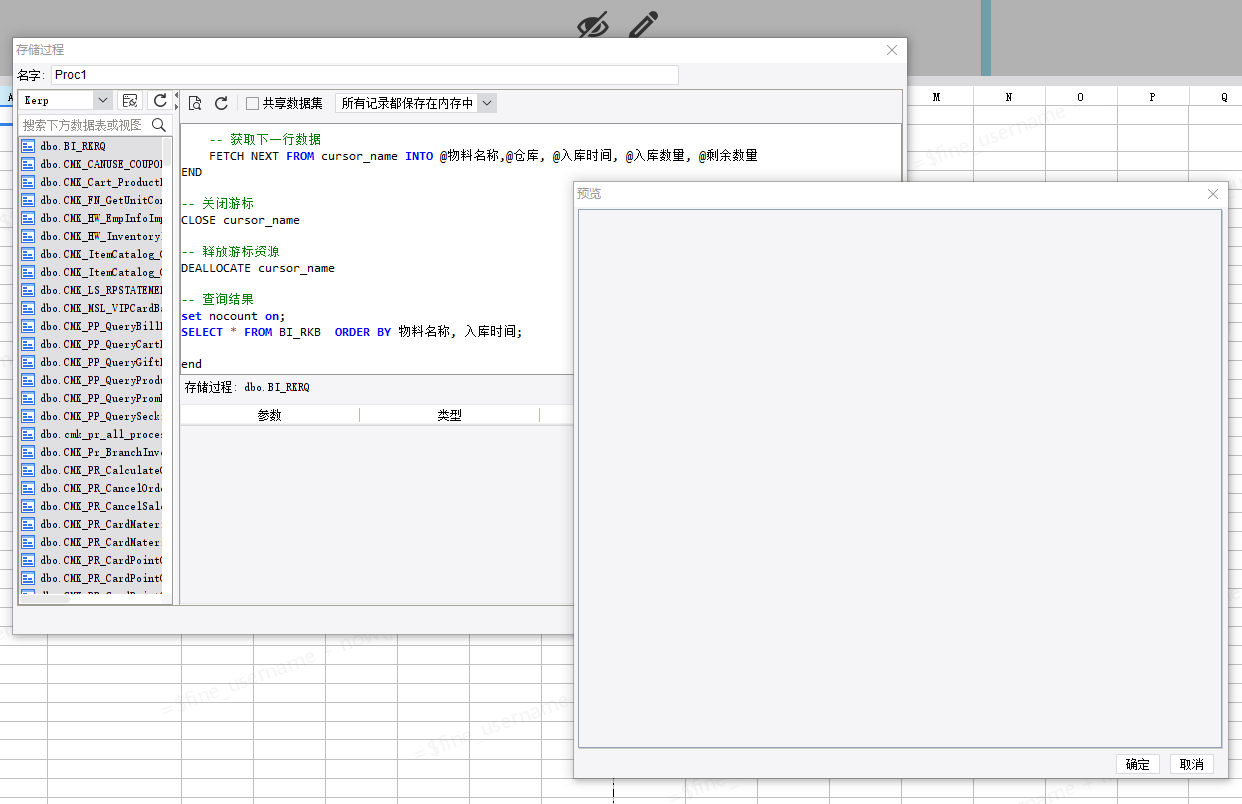Select dbo.CMK_PP_QueryProm in the list
Screen dimensions: 1242x804
pyautogui.click(x=91, y=398)
